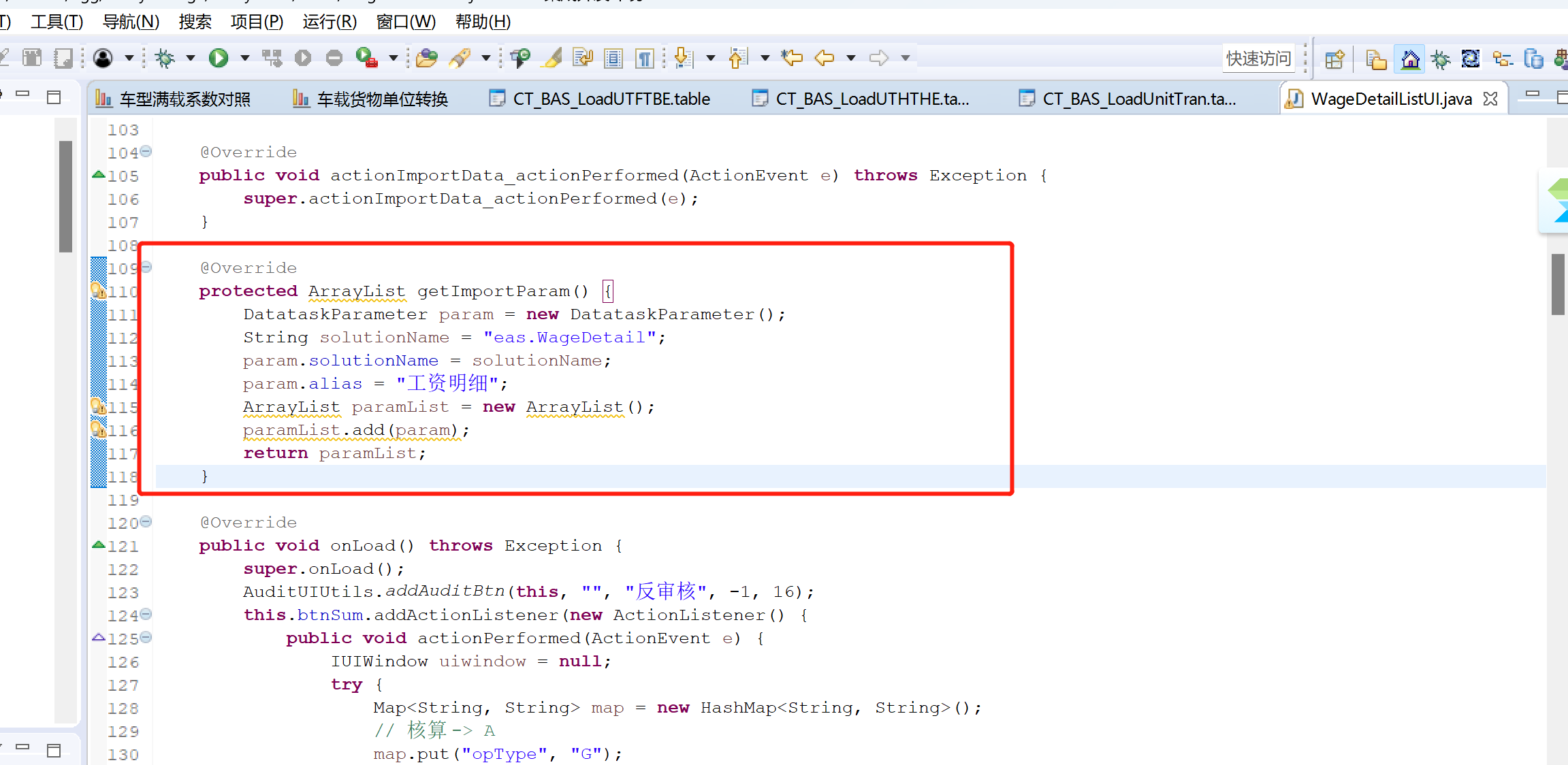Toggle Block Selection Mode icon
The height and width of the screenshot is (765, 1568).
[x=613, y=59]
